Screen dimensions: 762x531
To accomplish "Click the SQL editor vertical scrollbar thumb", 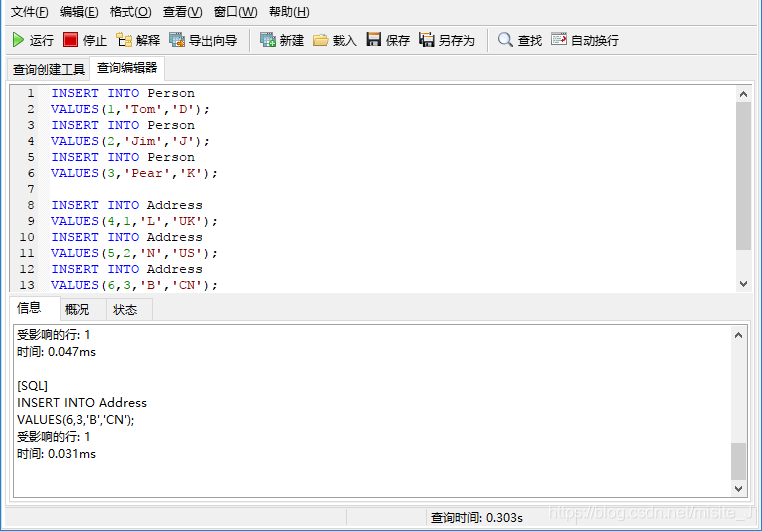I will (743, 176).
